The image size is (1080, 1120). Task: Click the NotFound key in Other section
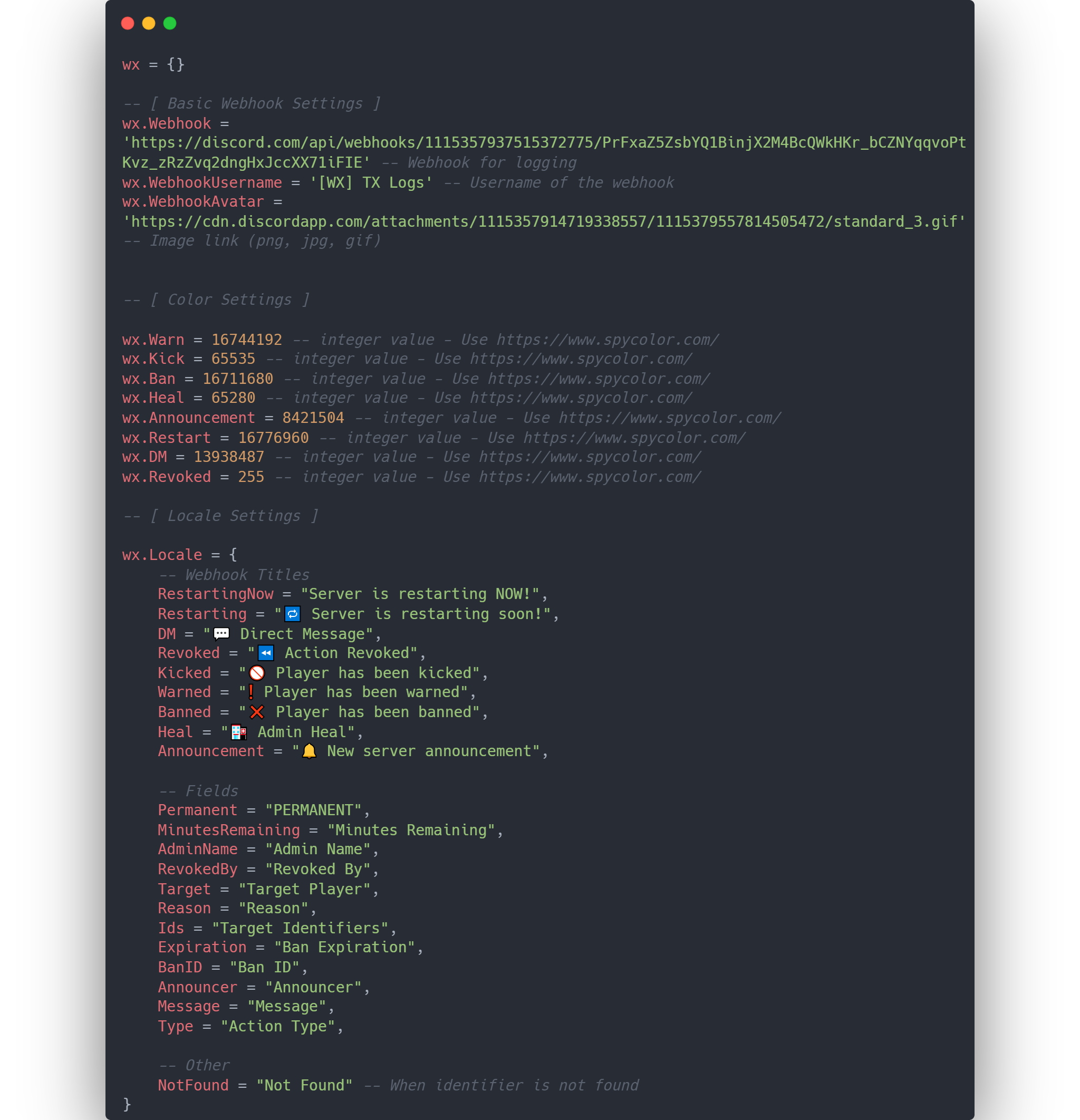[193, 1086]
